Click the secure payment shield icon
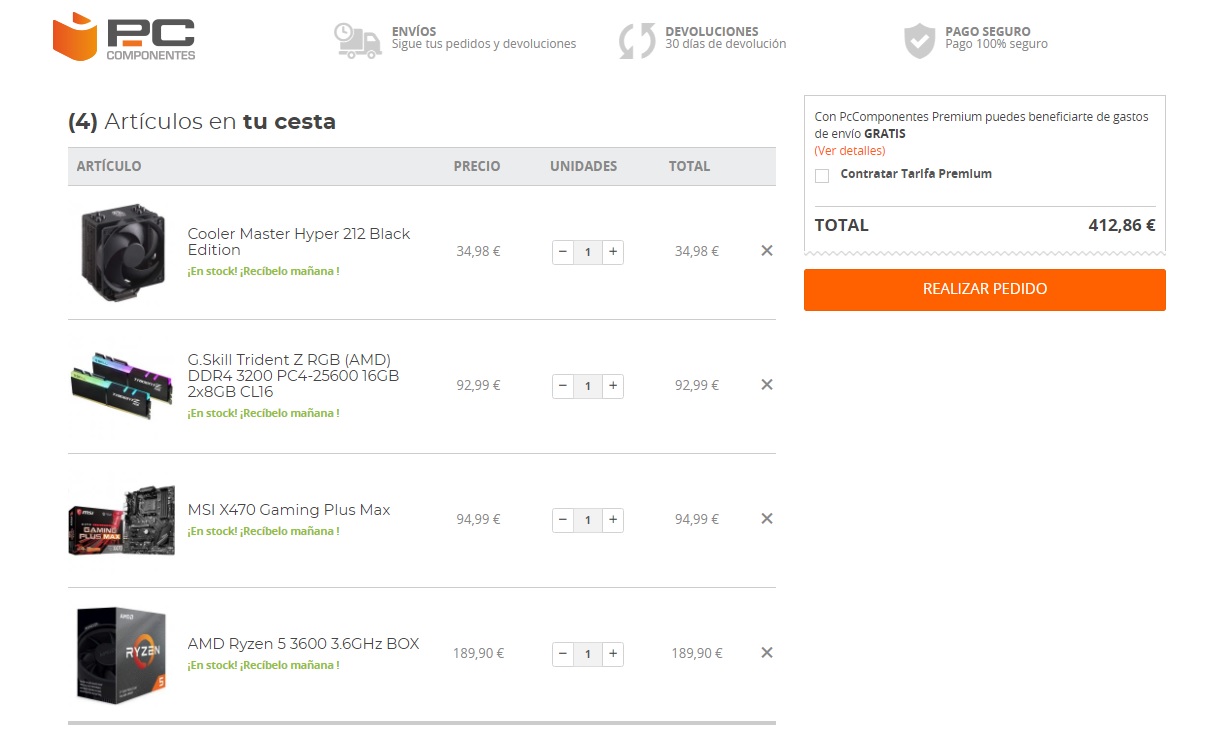This screenshot has height=737, width=1216. [919, 40]
